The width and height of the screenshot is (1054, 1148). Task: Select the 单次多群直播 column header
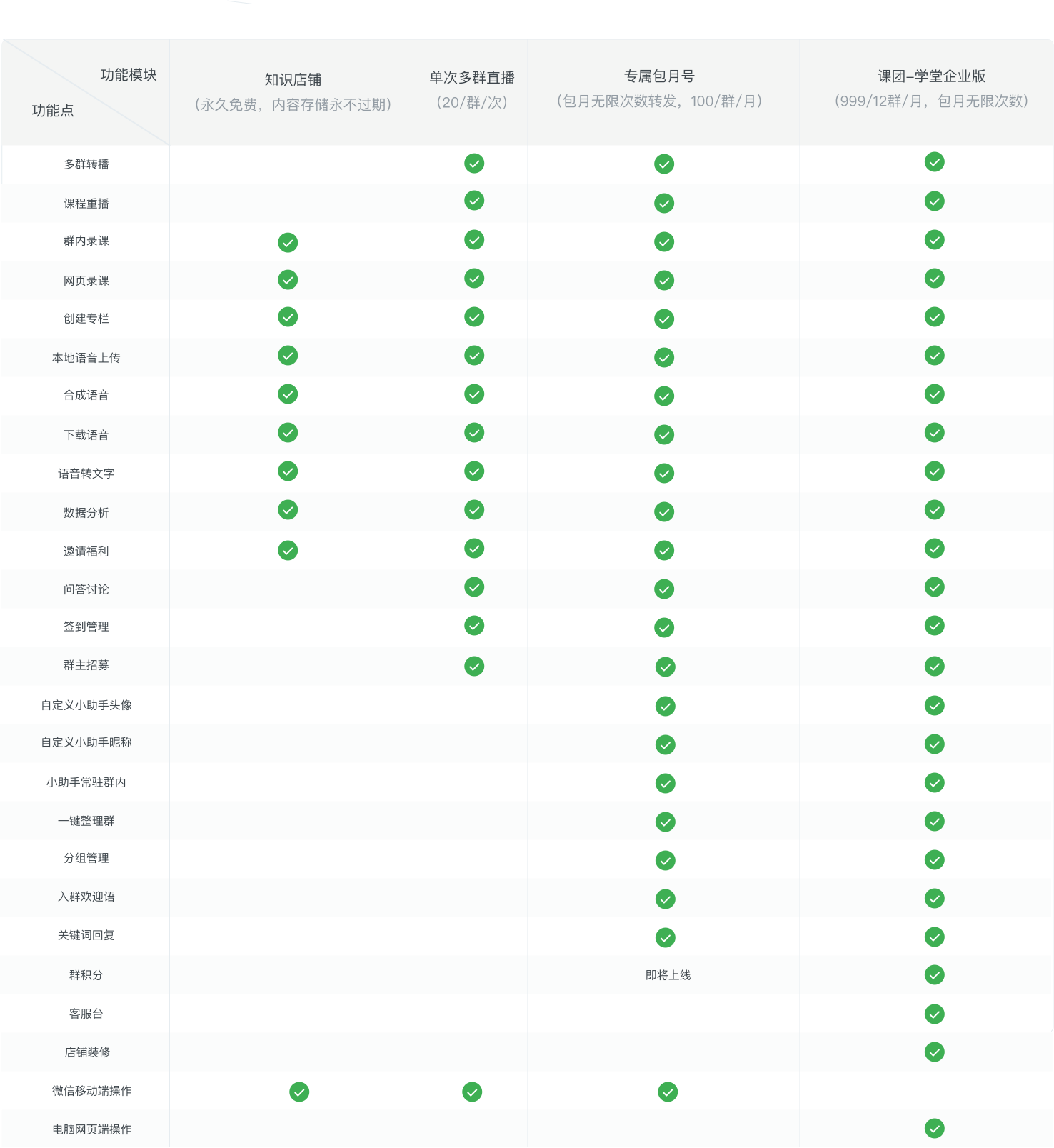(472, 78)
